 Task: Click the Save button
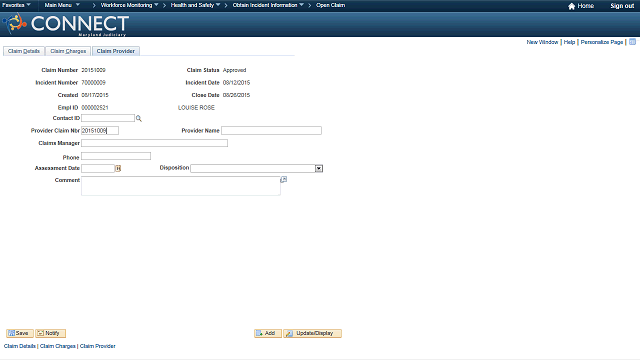coord(20,333)
